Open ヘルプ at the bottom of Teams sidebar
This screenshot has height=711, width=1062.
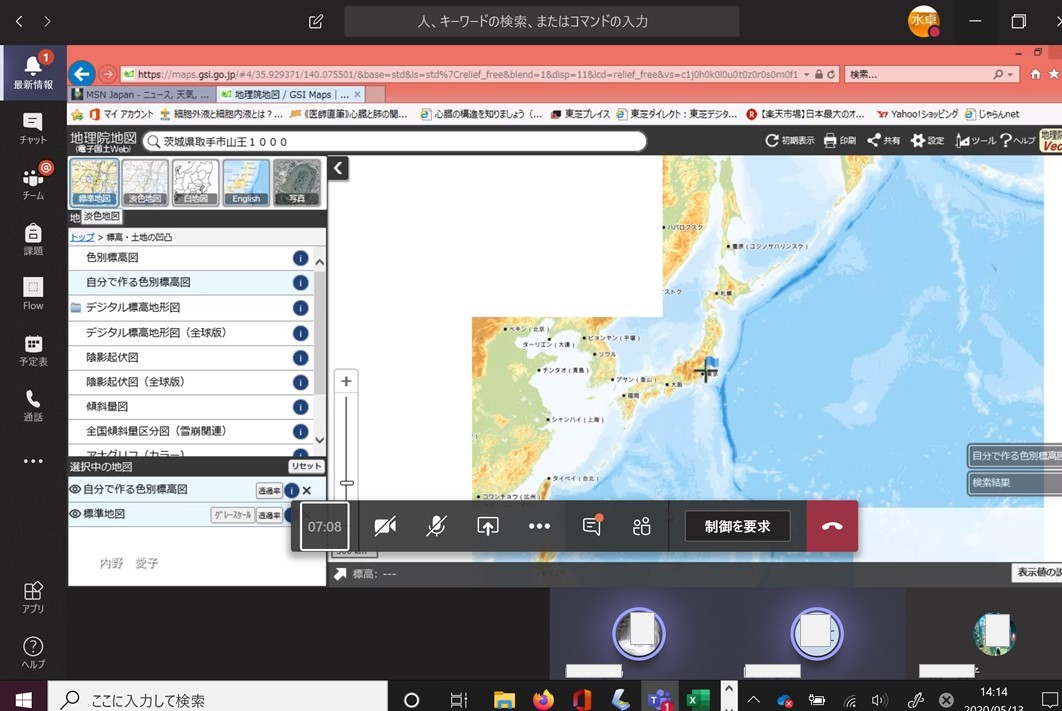(x=33, y=653)
